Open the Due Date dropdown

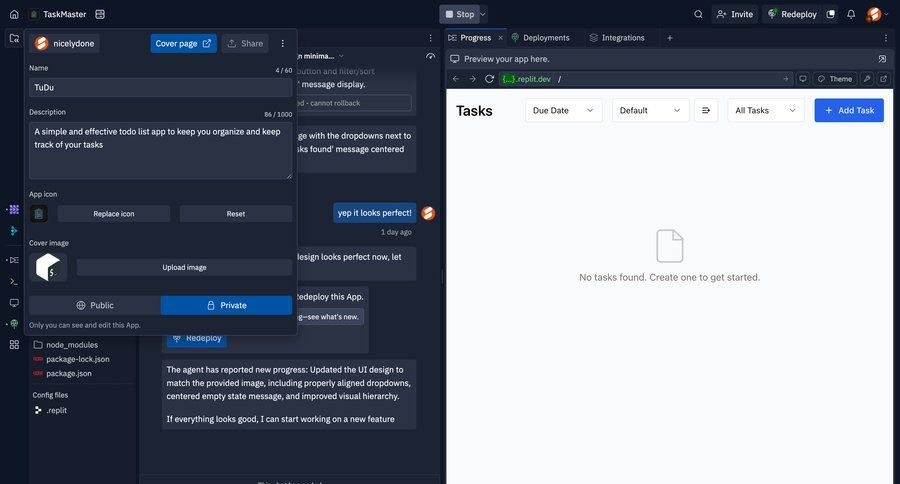(564, 110)
